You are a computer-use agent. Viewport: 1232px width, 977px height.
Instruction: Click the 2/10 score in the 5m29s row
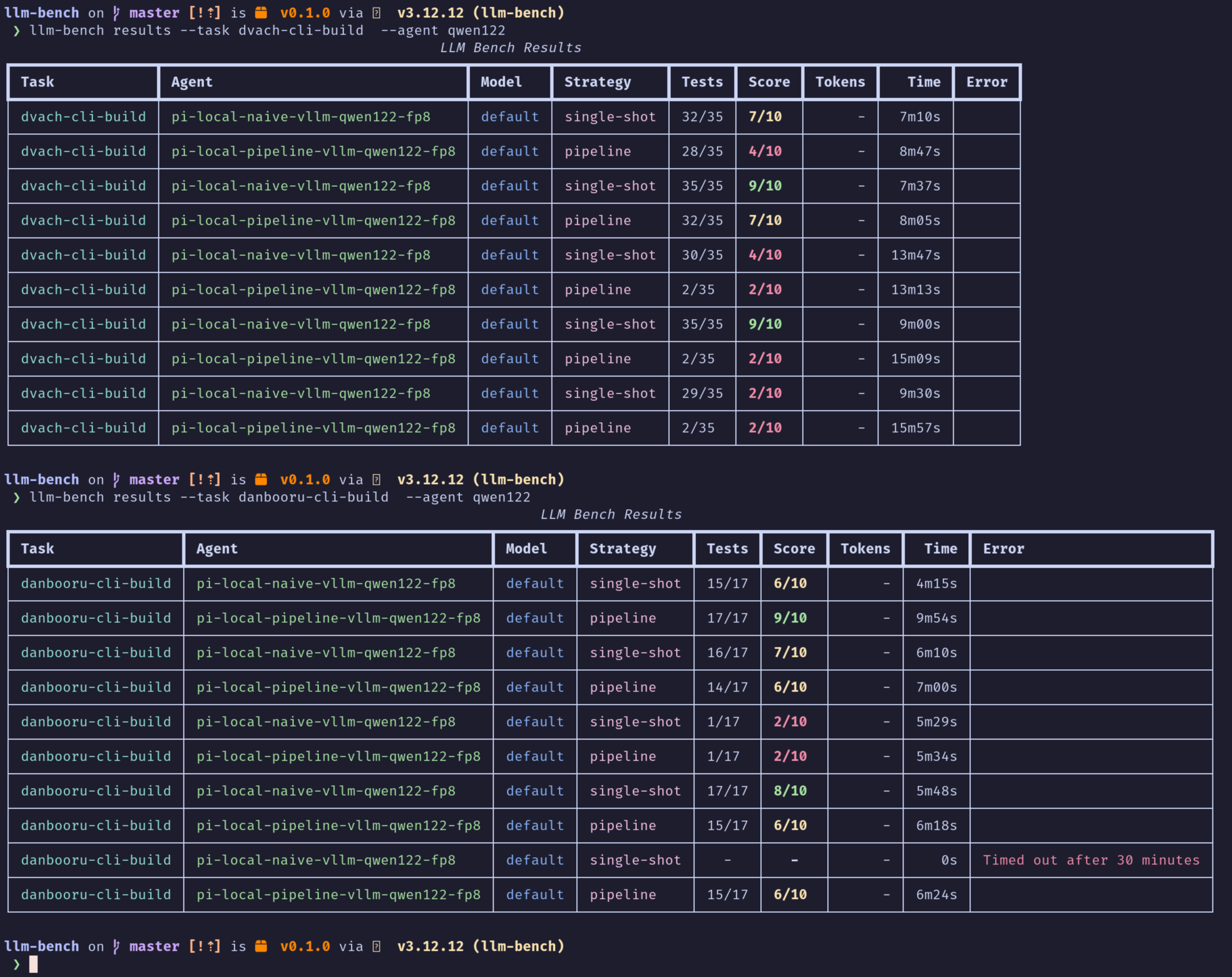pyautogui.click(x=791, y=722)
